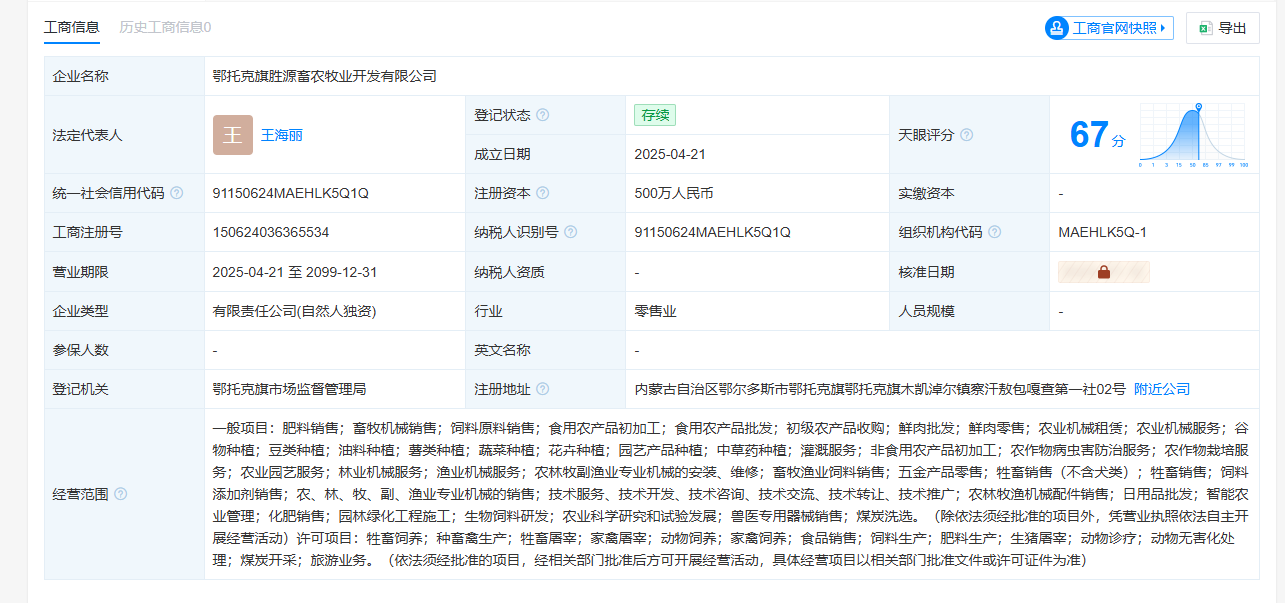Click help icon next to 纳税人识别号
This screenshot has width=1285, height=603.
tap(571, 232)
